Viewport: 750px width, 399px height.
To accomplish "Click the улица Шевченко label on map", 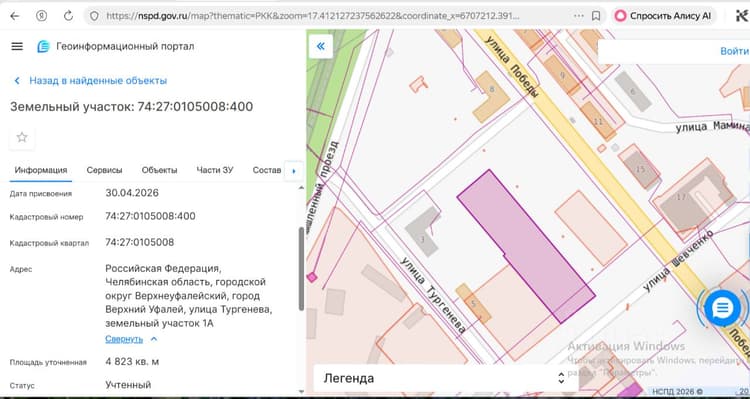I will pos(678,260).
